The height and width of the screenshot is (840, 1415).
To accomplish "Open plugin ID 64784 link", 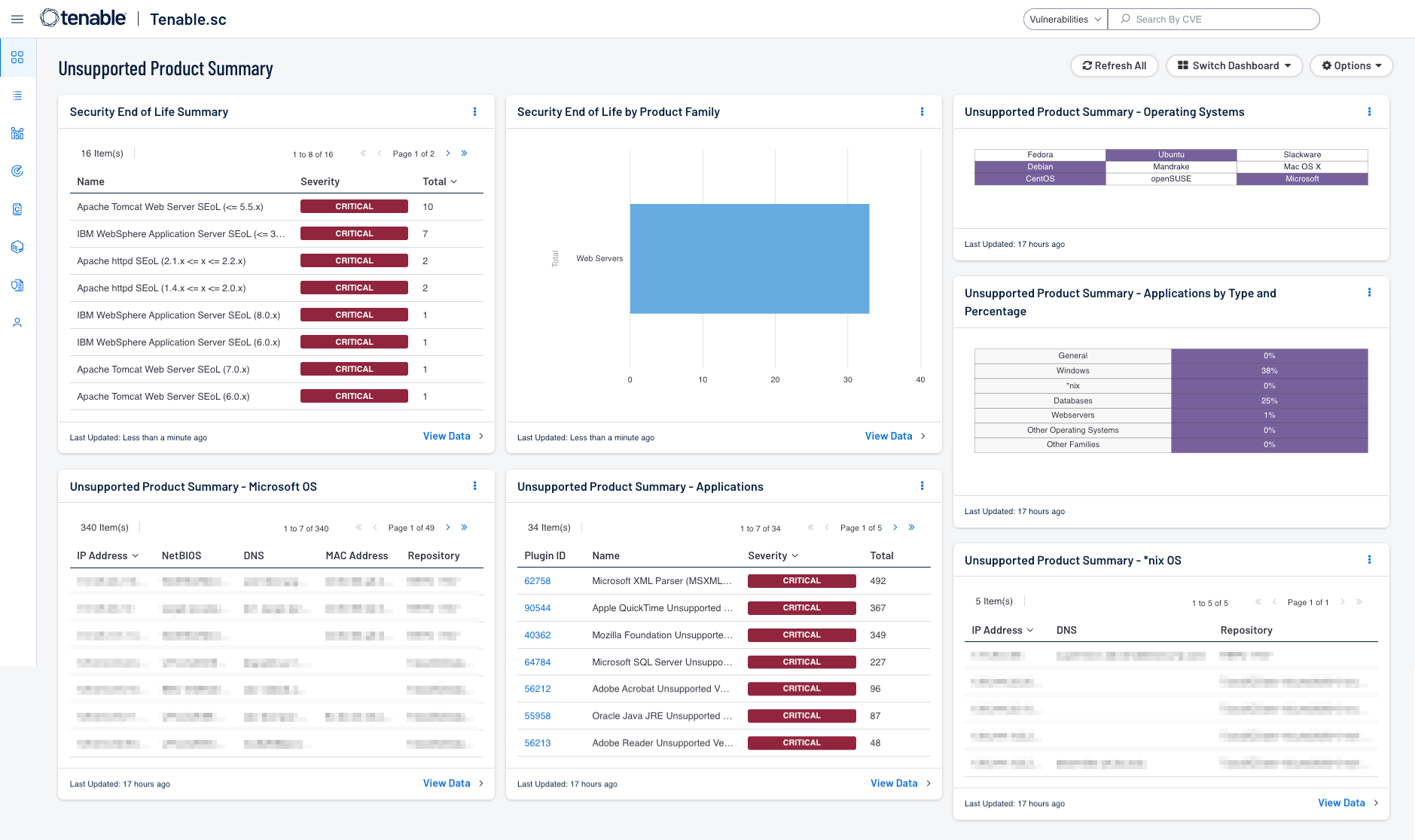I will pos(538,662).
